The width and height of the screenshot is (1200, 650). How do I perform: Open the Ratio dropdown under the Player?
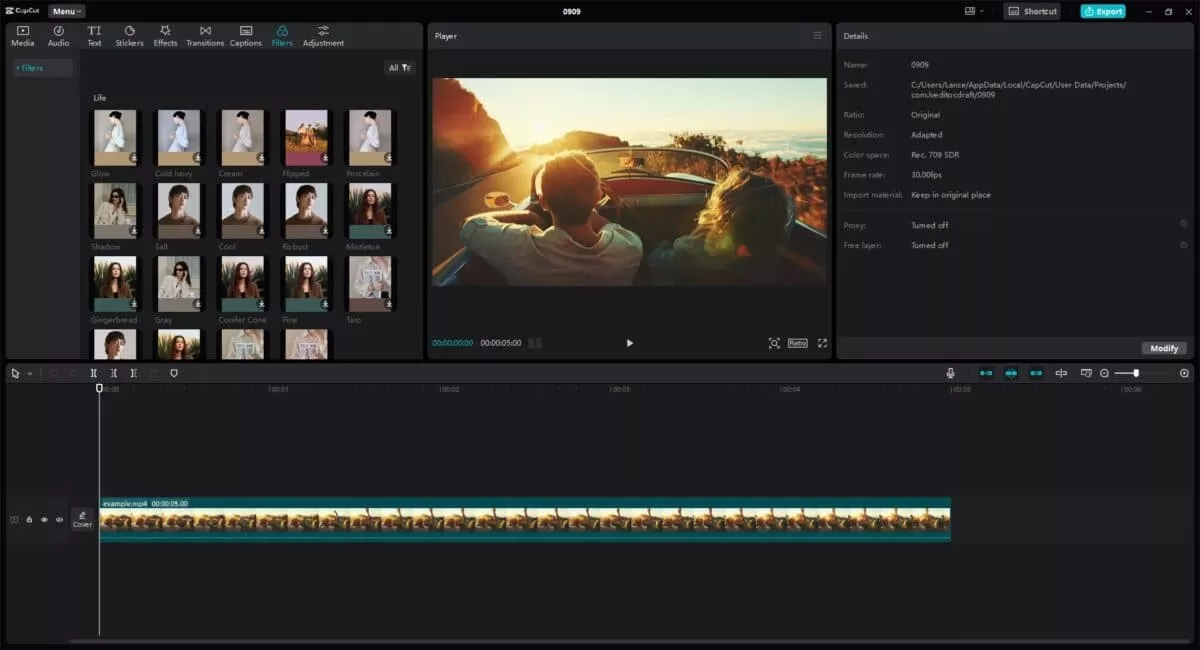point(797,343)
